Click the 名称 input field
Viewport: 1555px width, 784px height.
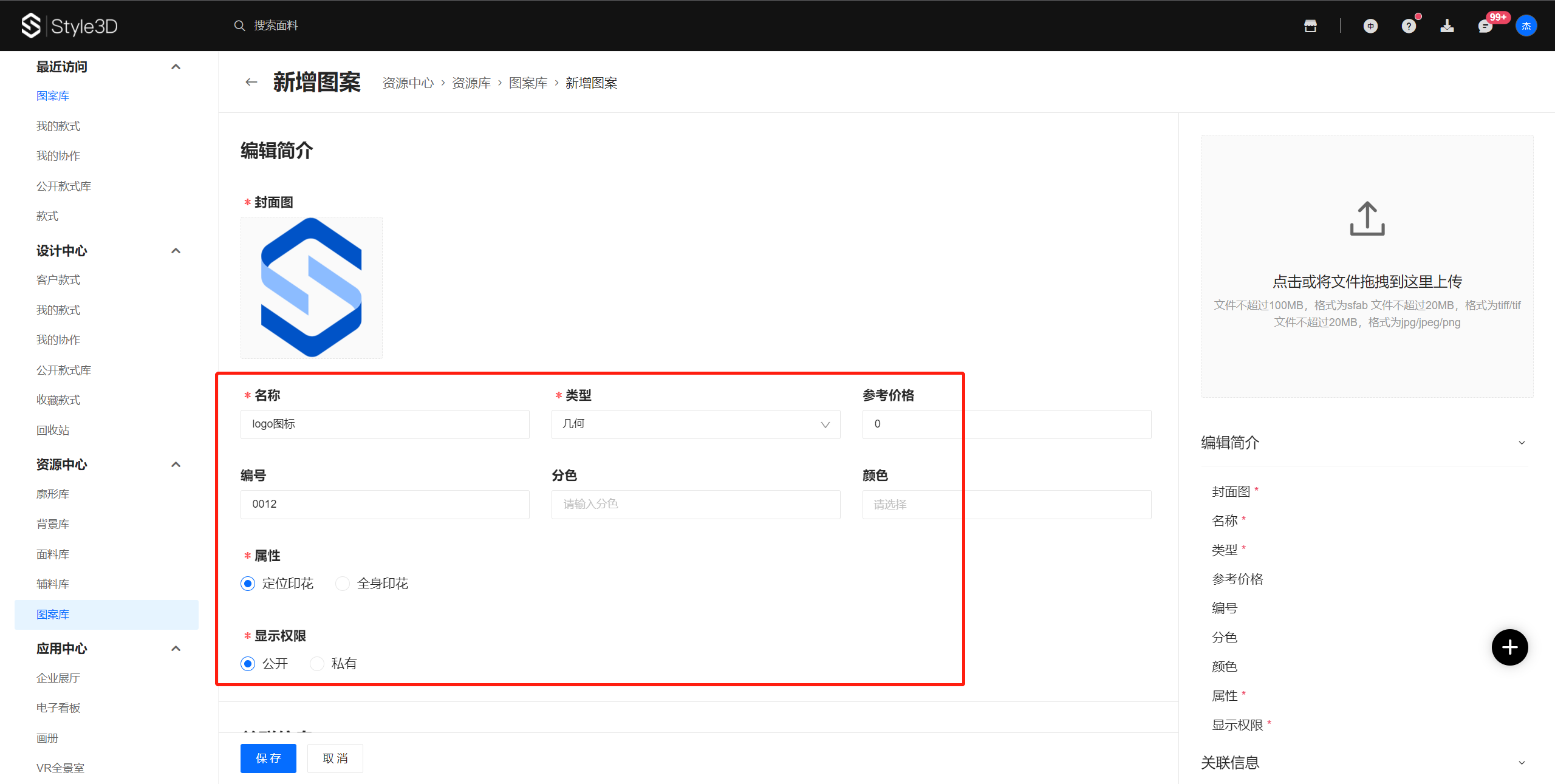(x=384, y=424)
